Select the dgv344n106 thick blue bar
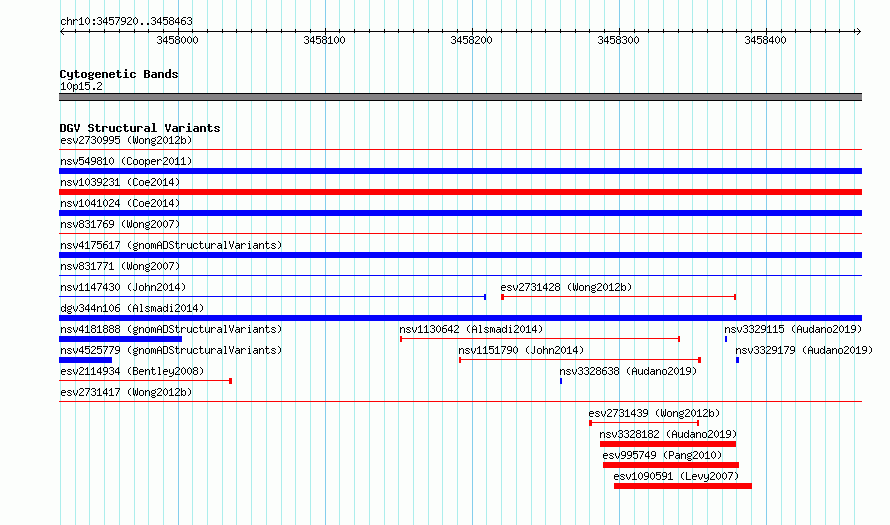The height and width of the screenshot is (525, 890). coord(460,318)
